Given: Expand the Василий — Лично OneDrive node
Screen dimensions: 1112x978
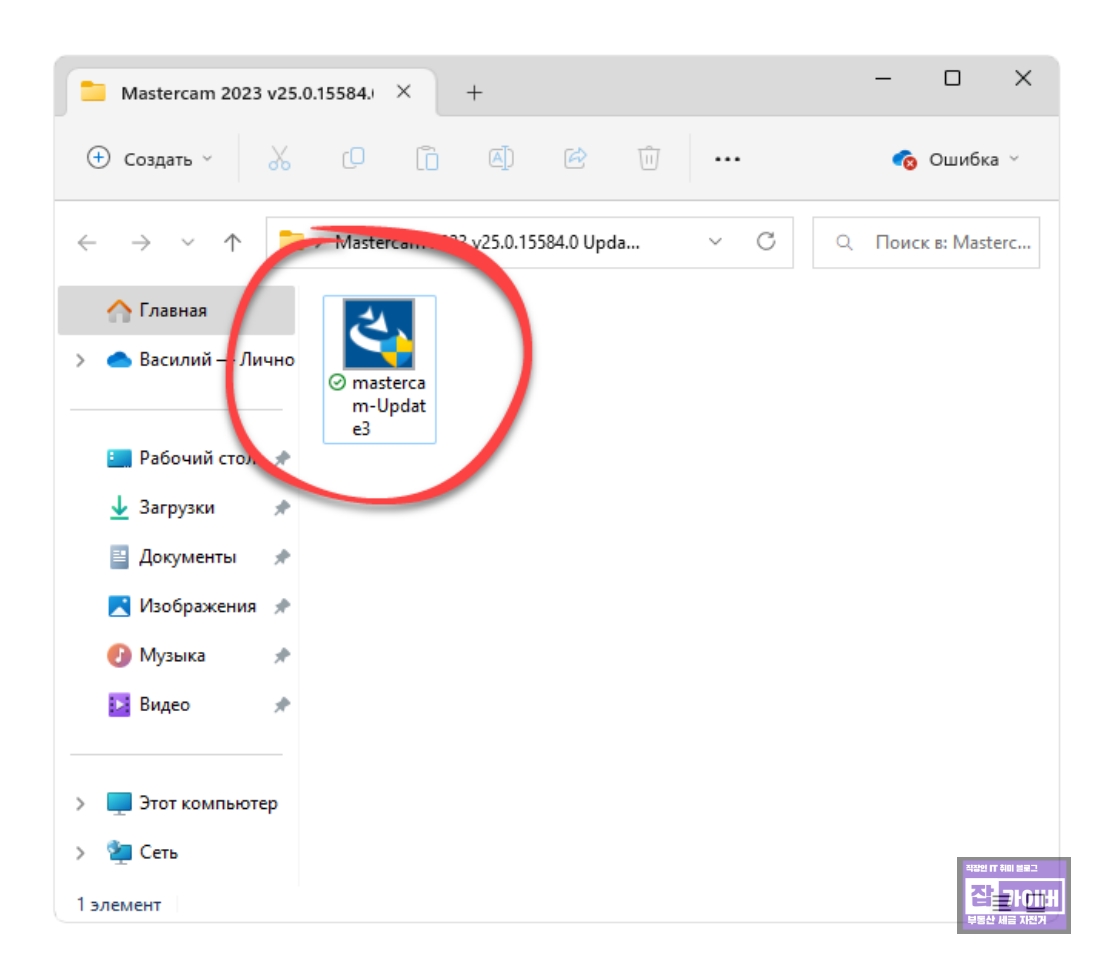Looking at the screenshot, I should click(x=80, y=360).
